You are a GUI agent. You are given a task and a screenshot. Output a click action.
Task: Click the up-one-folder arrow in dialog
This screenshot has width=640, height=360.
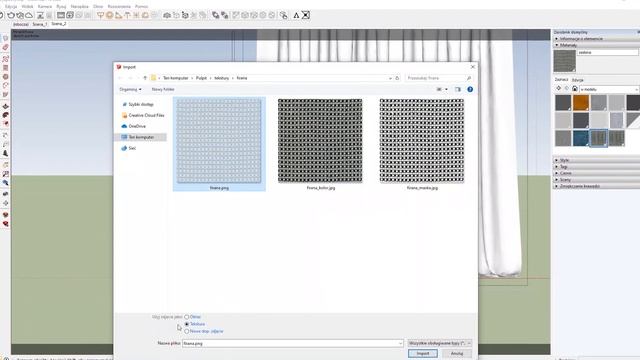pos(145,78)
